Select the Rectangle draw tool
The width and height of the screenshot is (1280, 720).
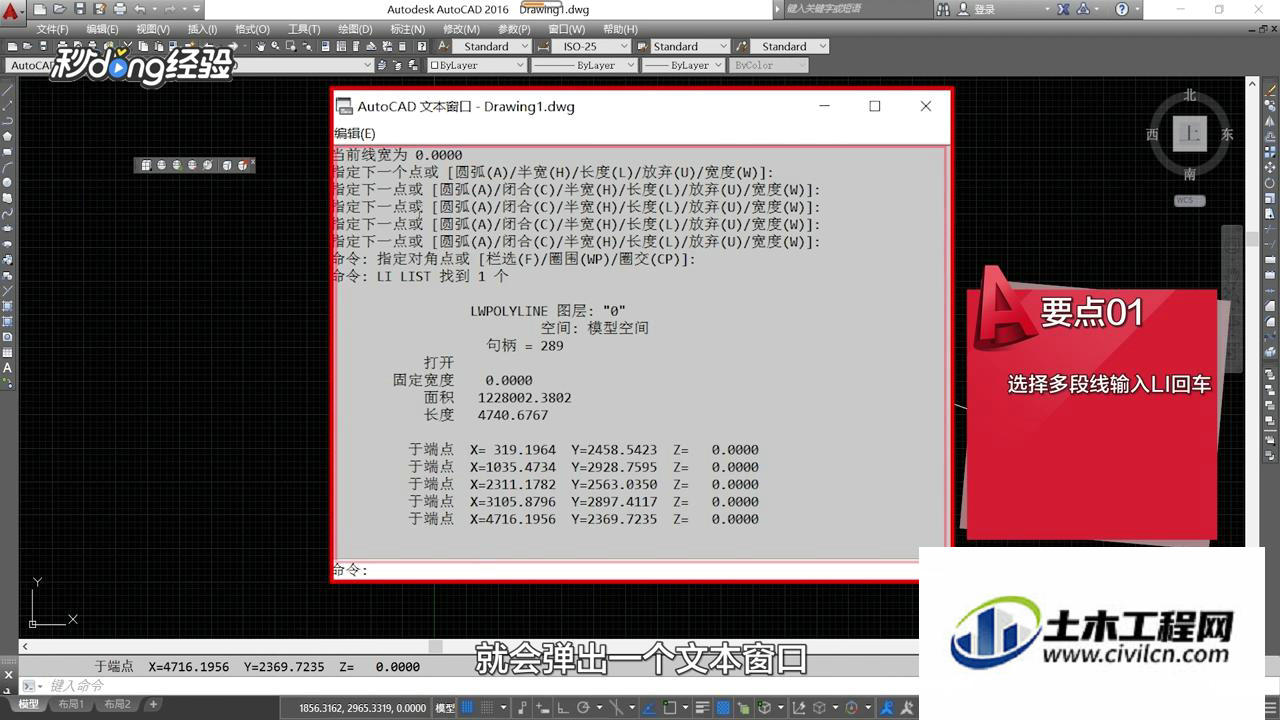(x=7, y=151)
